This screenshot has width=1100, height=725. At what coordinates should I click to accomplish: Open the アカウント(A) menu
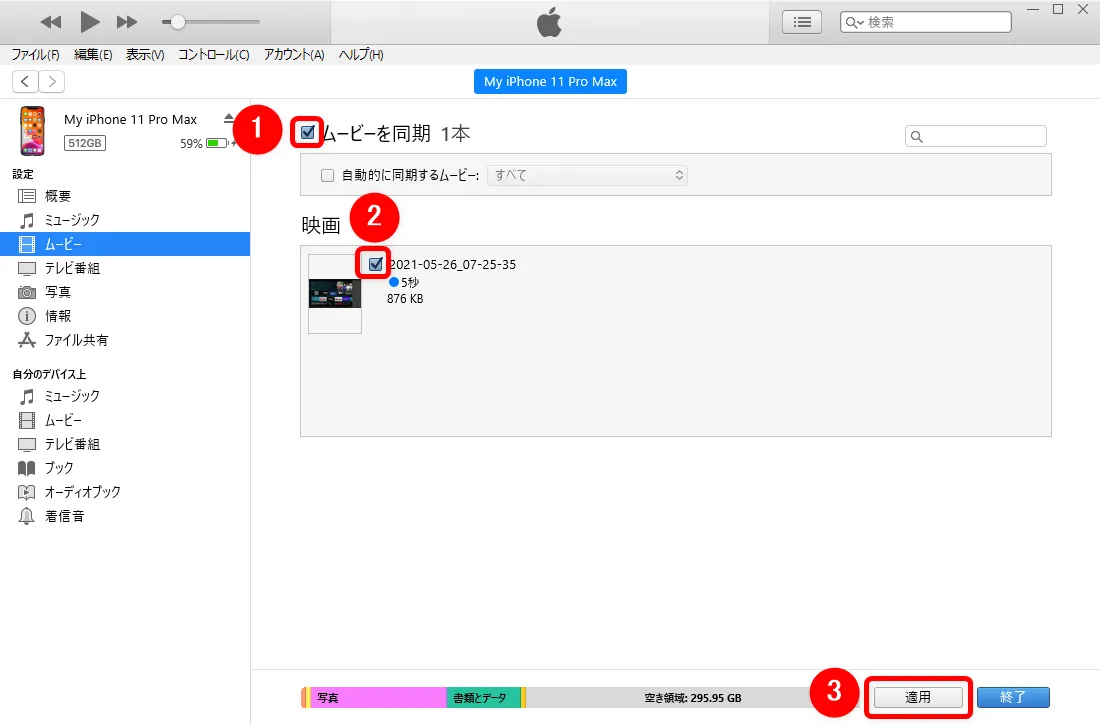pyautogui.click(x=294, y=54)
